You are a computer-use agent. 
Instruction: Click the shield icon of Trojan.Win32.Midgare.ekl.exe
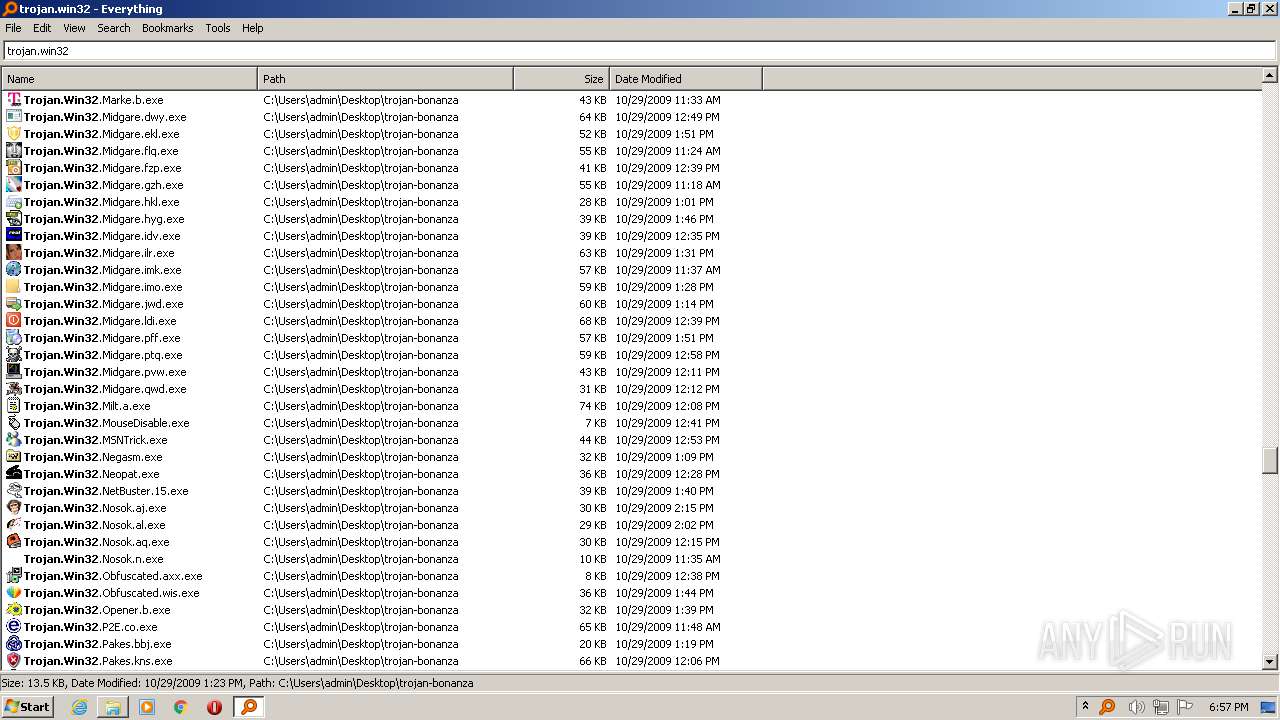point(14,134)
